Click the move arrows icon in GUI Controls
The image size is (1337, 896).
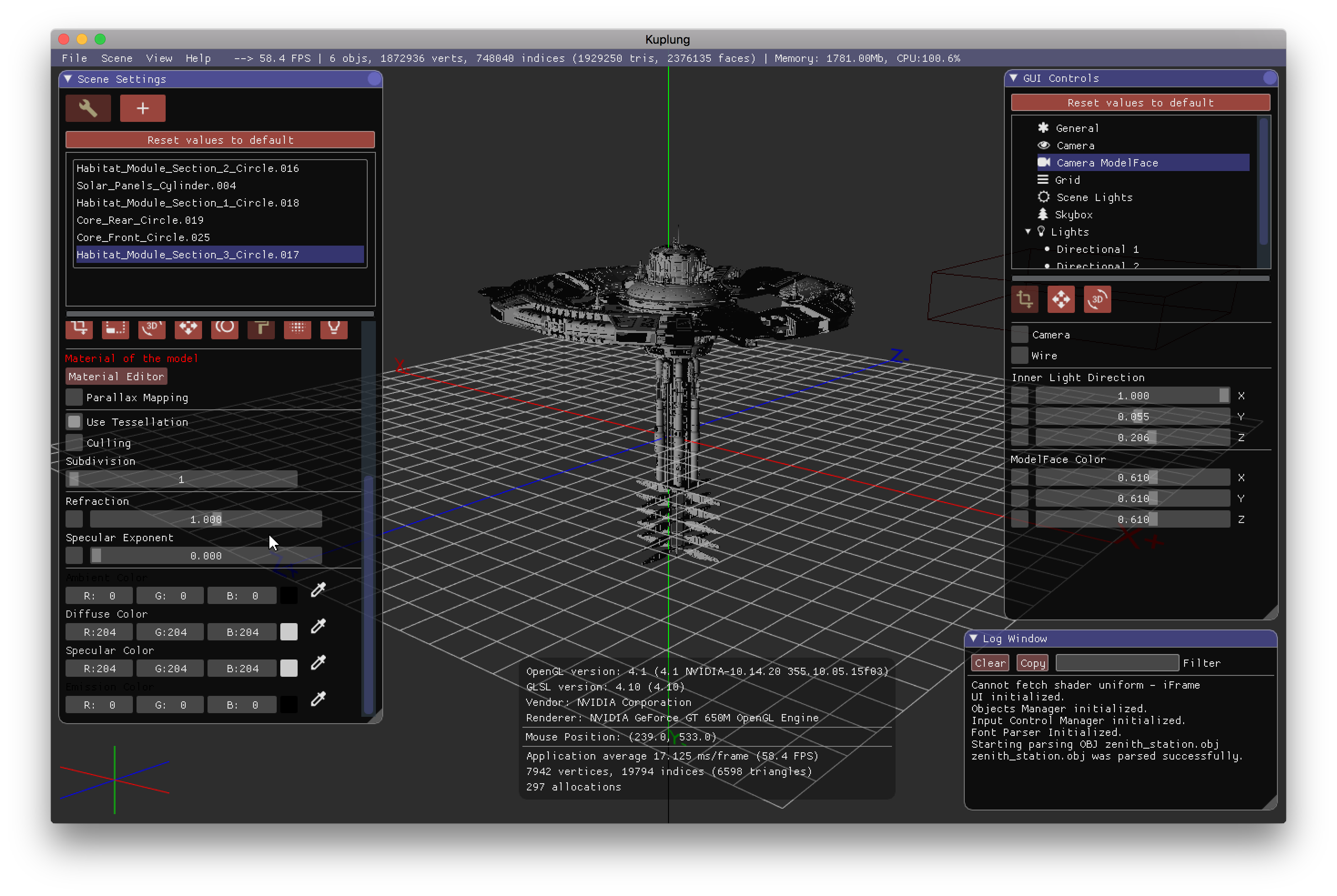point(1061,299)
